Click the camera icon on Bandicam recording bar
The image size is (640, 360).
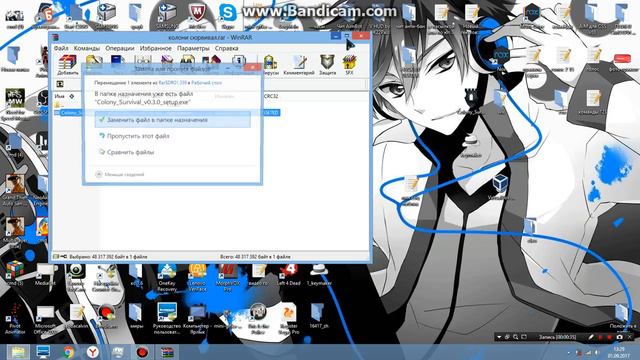coord(619,337)
